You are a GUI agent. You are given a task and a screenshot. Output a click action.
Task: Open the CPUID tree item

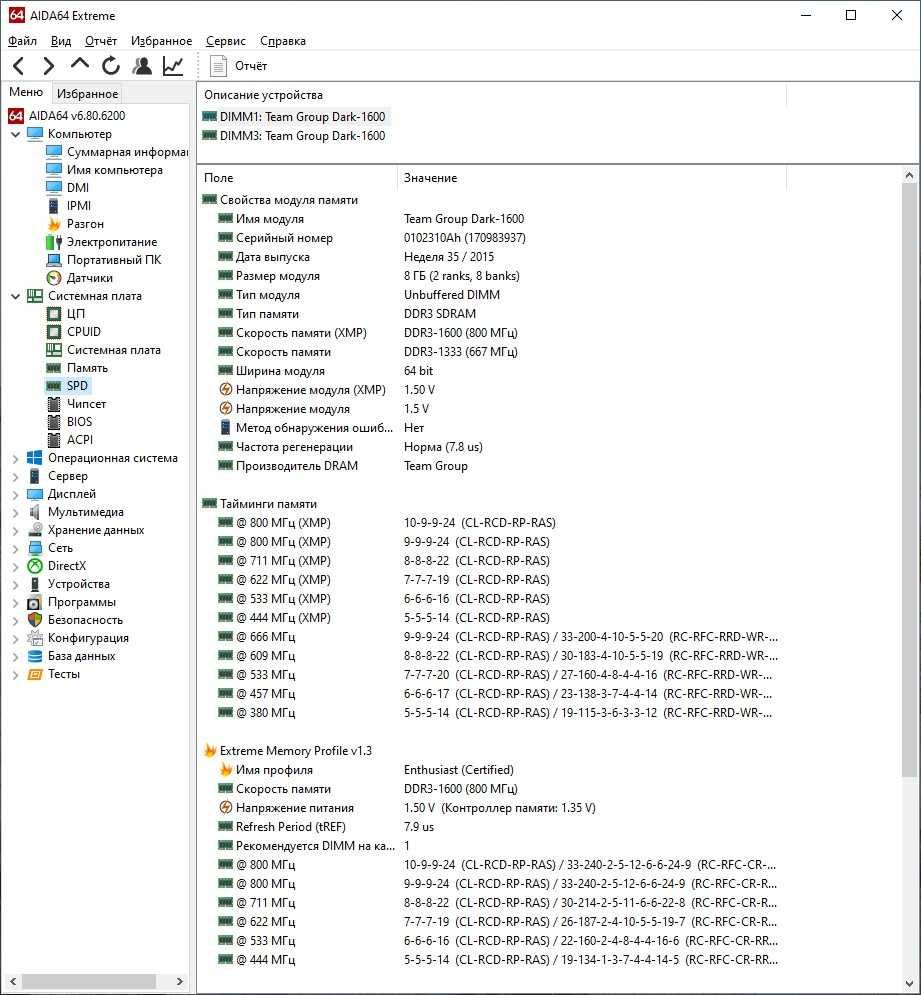click(x=84, y=332)
